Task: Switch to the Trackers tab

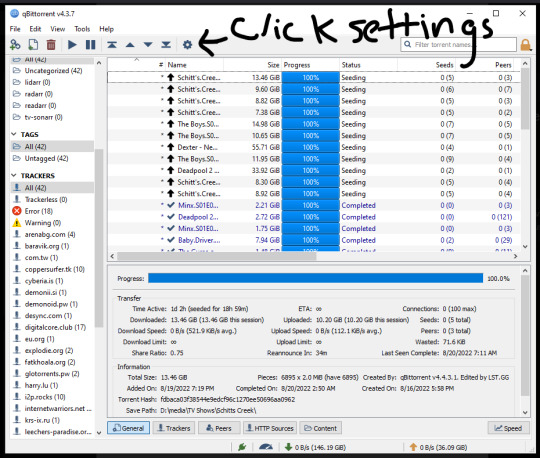Action: (x=174, y=428)
